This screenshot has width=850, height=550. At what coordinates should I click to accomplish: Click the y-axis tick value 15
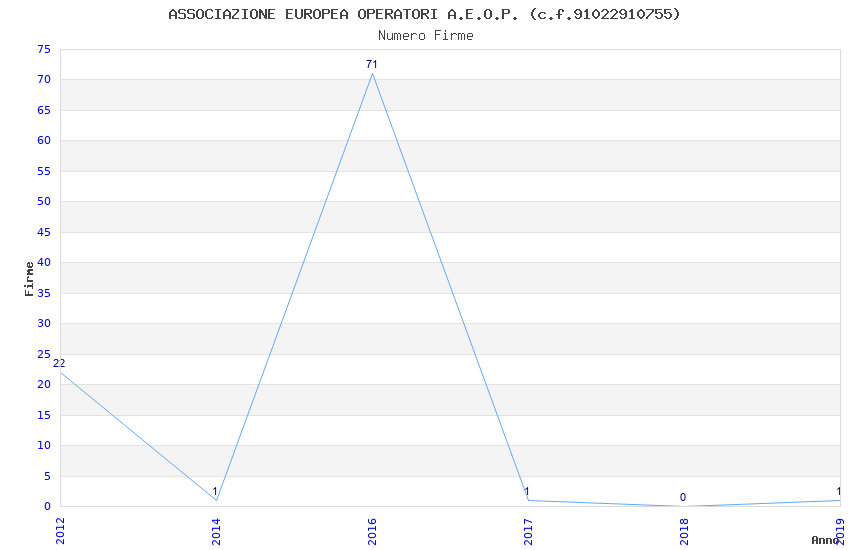pyautogui.click(x=44, y=415)
